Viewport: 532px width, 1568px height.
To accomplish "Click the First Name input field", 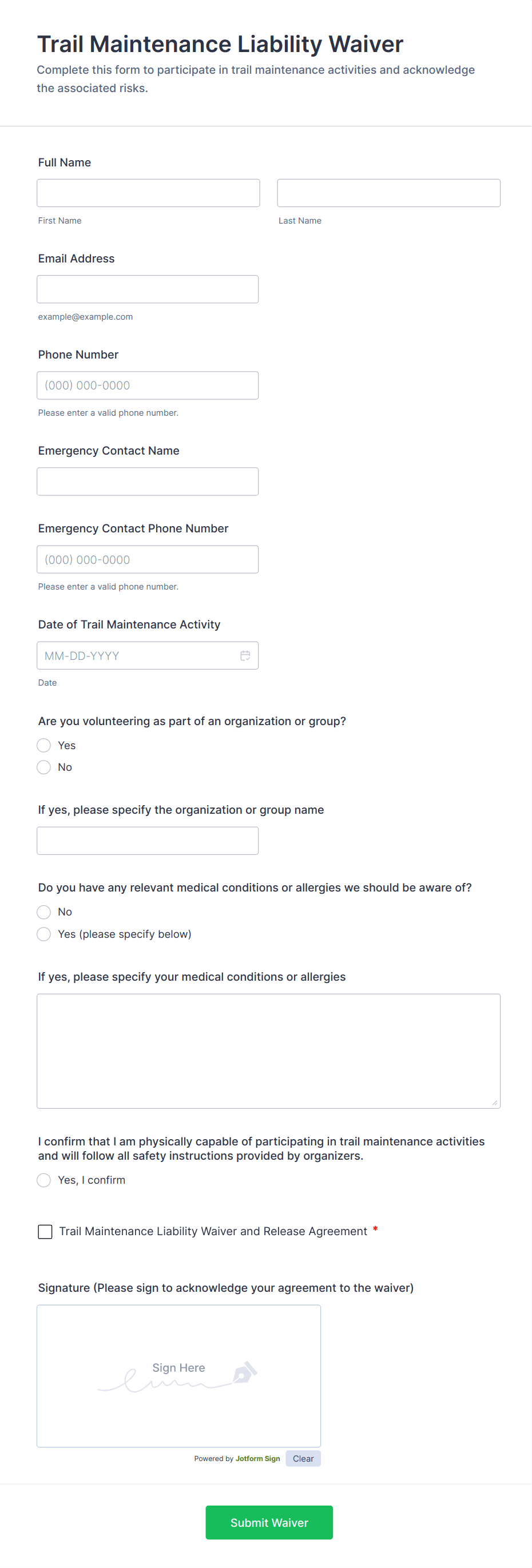I will [148, 192].
